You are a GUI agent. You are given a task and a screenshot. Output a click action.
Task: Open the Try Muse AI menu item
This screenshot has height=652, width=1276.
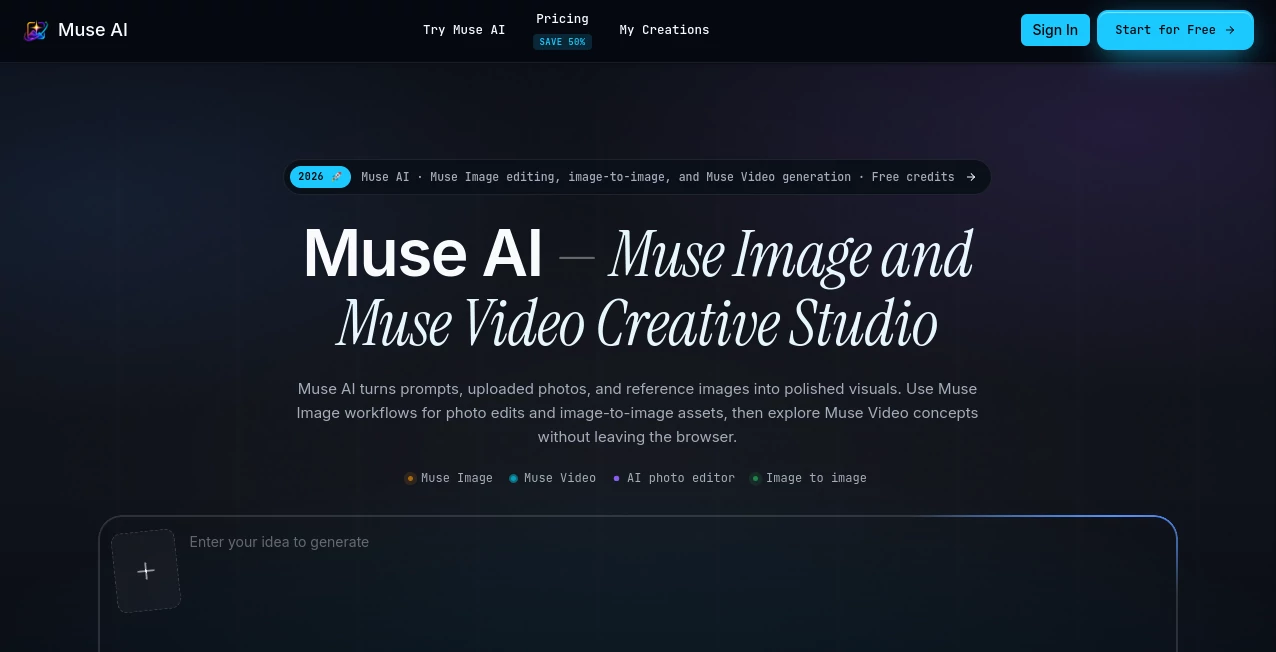click(x=464, y=30)
